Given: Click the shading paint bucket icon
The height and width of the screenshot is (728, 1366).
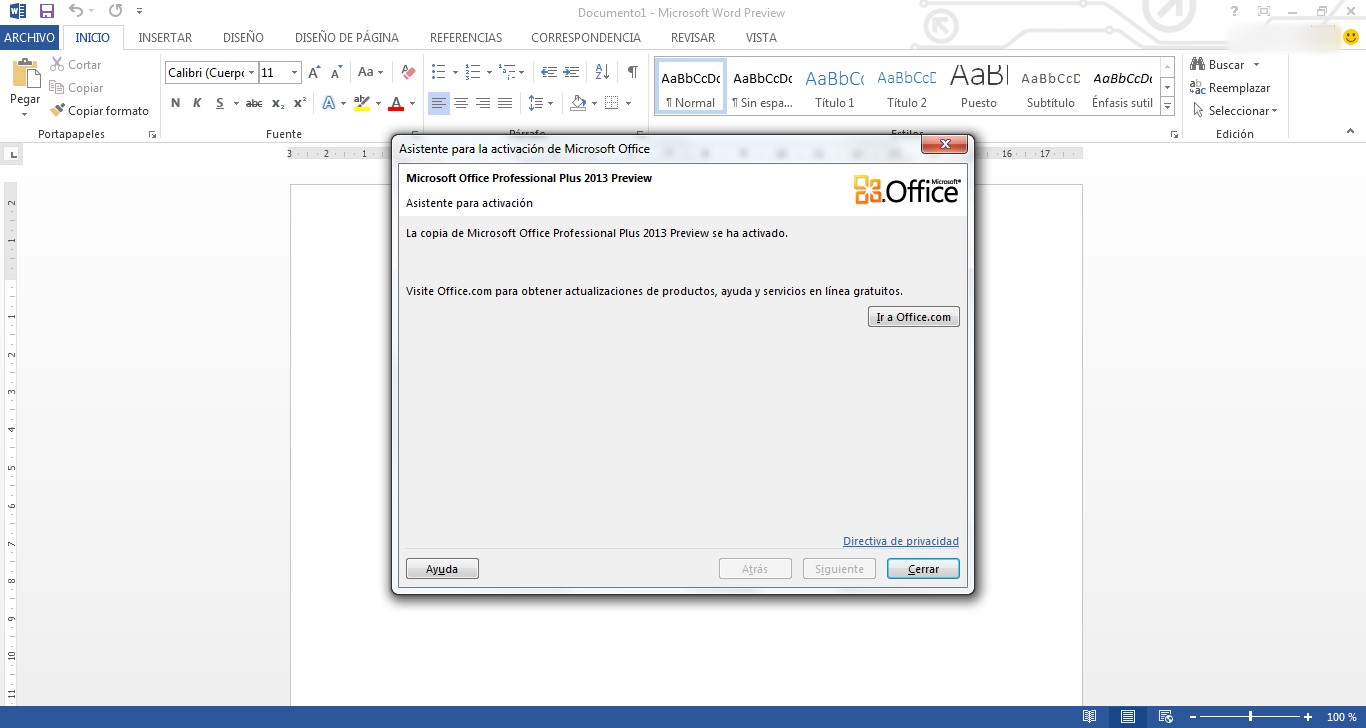Looking at the screenshot, I should 578,103.
